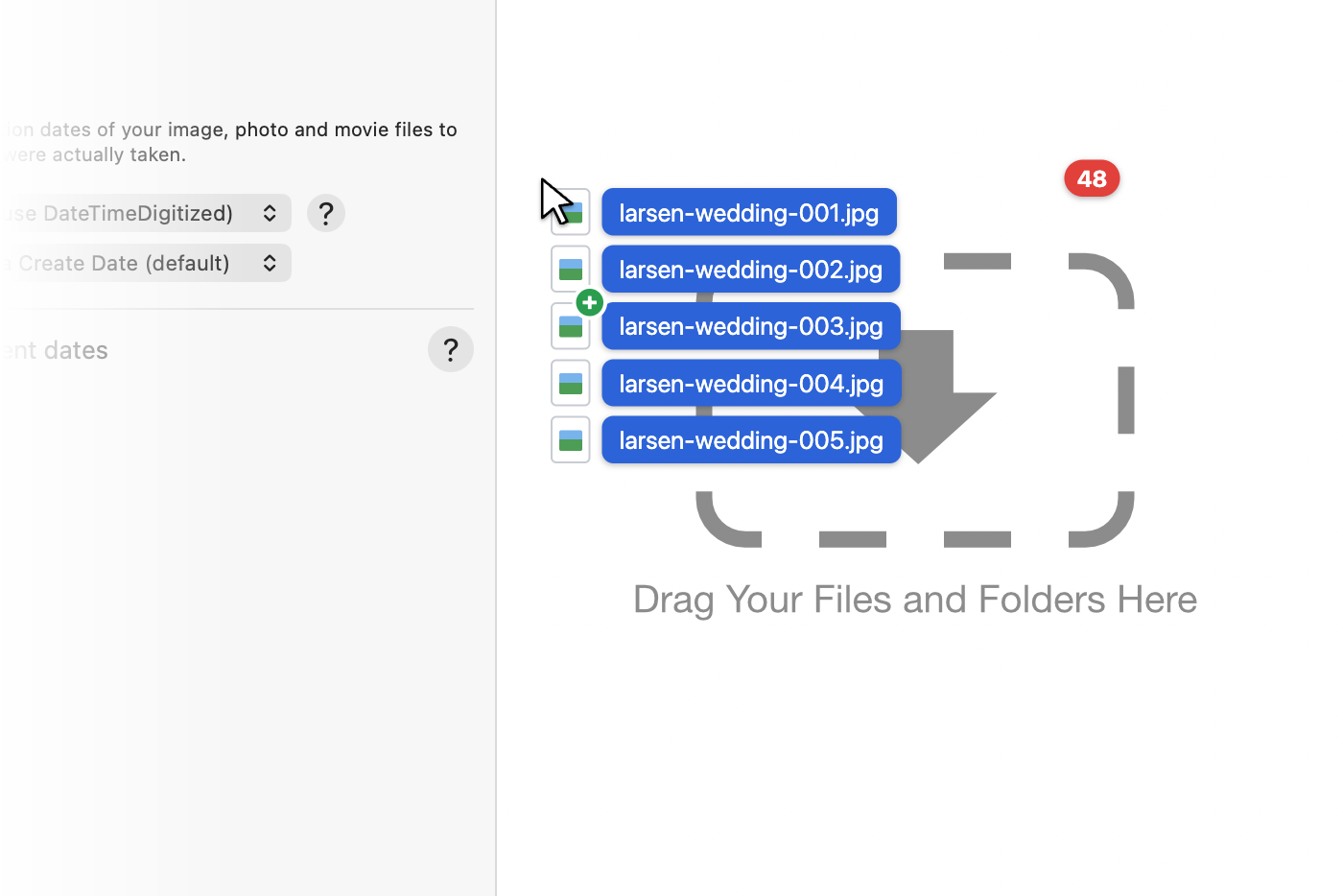Click the larsen-wedding-001.jpg label
1343x896 pixels.
click(x=749, y=212)
